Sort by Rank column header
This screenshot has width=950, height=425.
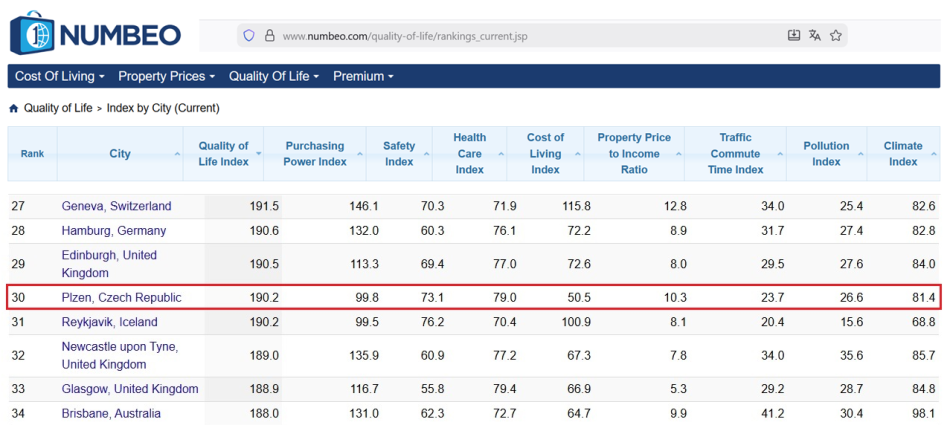(32, 154)
